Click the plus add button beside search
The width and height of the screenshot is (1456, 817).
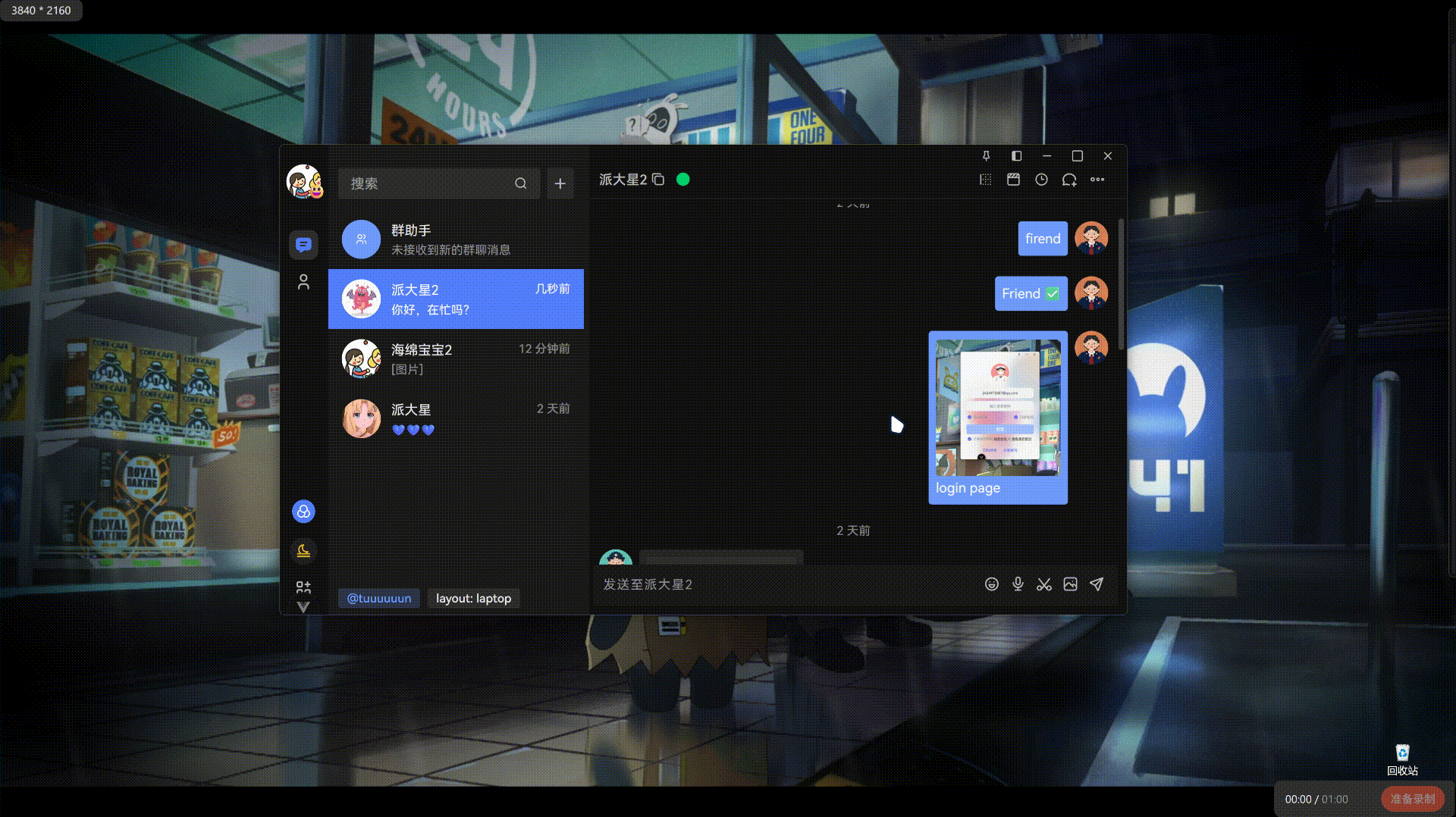click(560, 183)
